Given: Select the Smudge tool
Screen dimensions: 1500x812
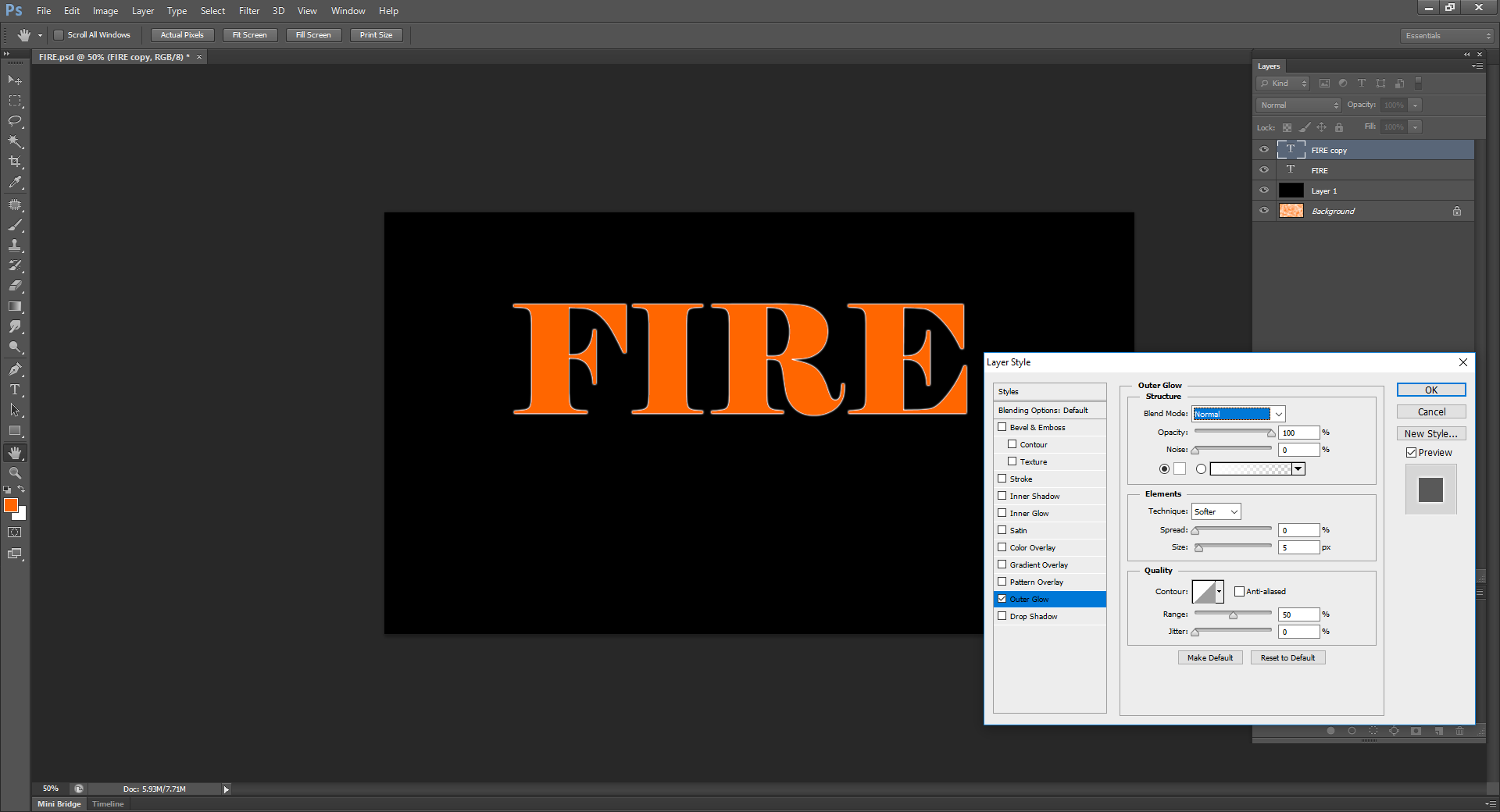Looking at the screenshot, I should click(x=15, y=326).
